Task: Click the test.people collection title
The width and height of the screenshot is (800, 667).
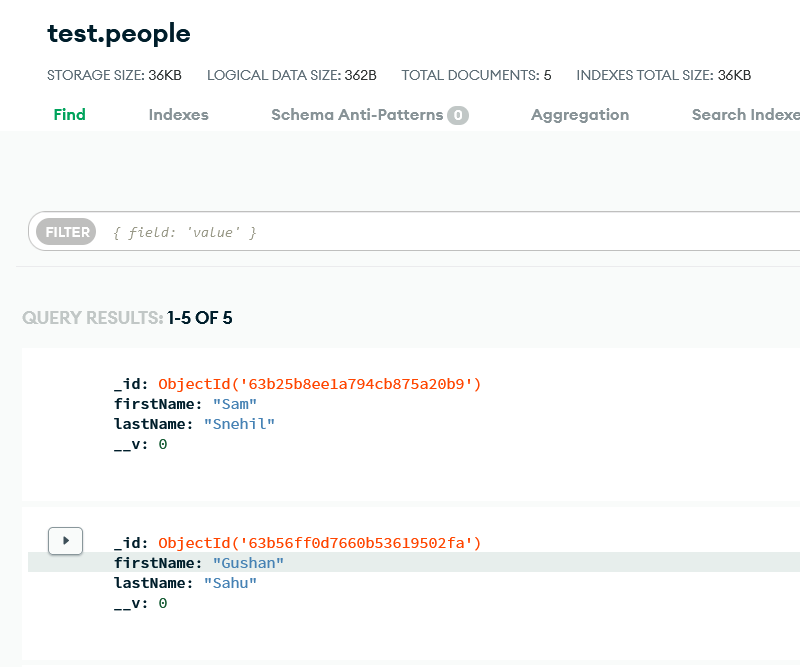Action: [x=119, y=34]
